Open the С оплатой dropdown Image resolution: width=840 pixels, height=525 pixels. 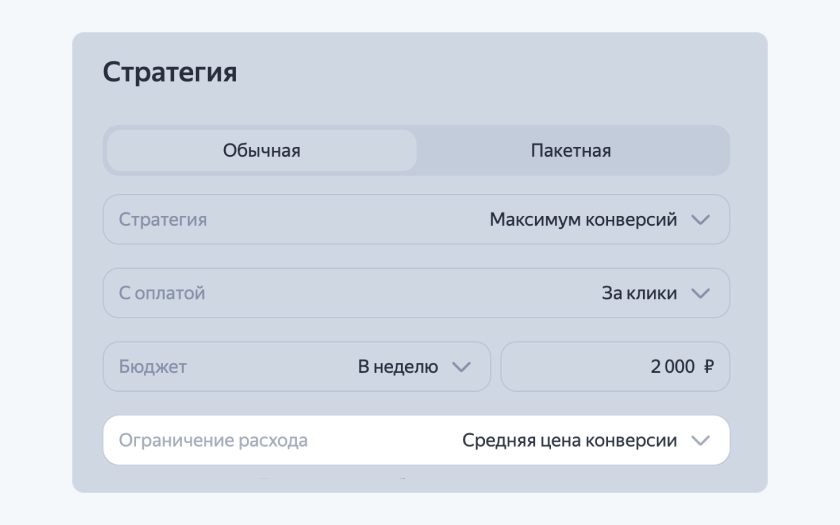pyautogui.click(x=416, y=294)
